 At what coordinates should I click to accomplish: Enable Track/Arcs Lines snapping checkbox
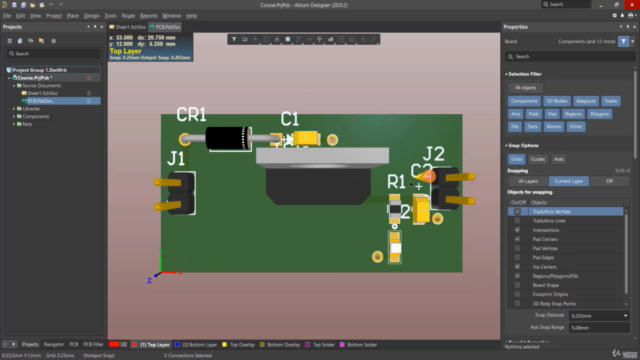pos(517,221)
